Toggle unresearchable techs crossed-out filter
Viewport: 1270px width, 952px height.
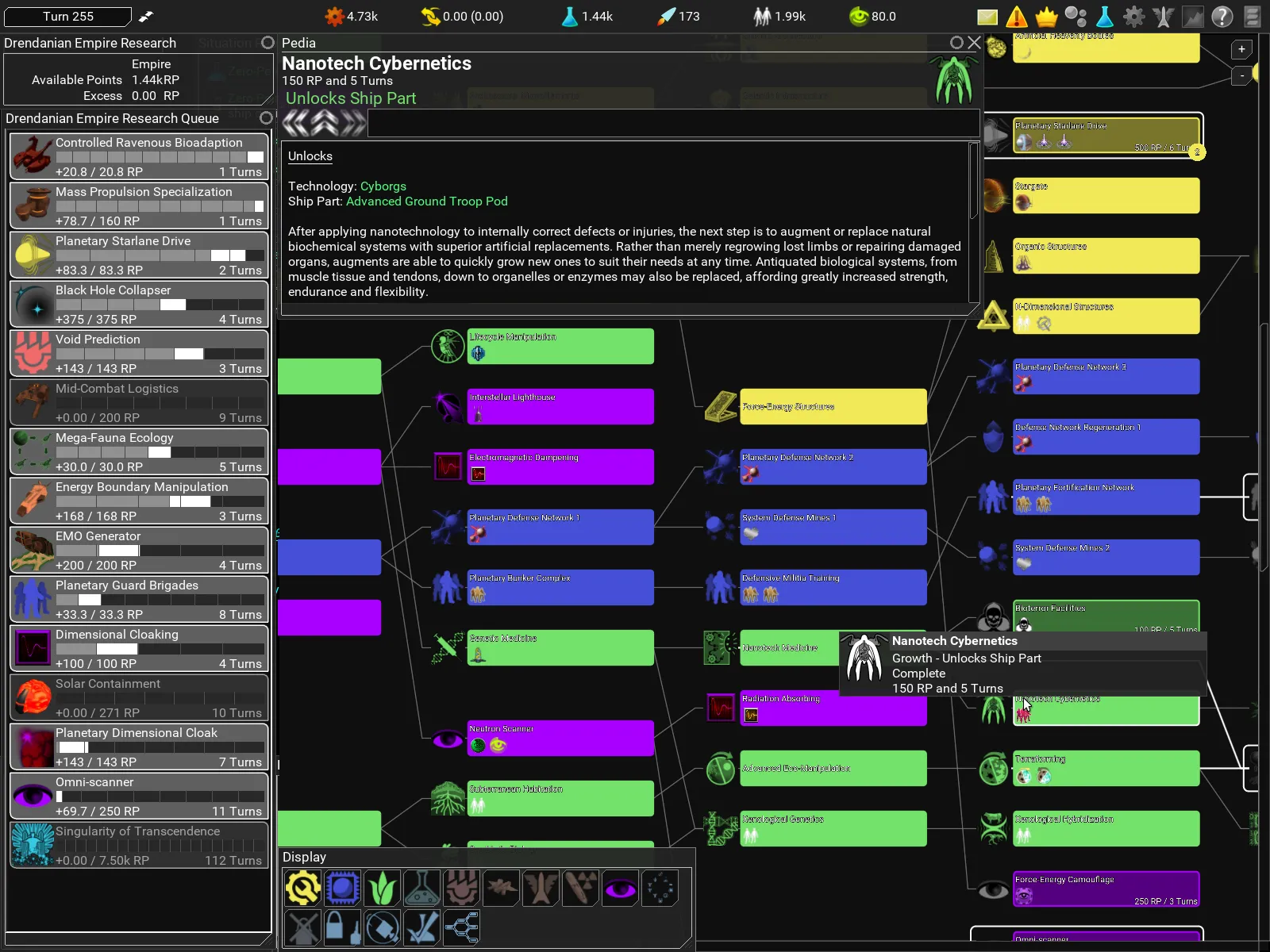(302, 927)
